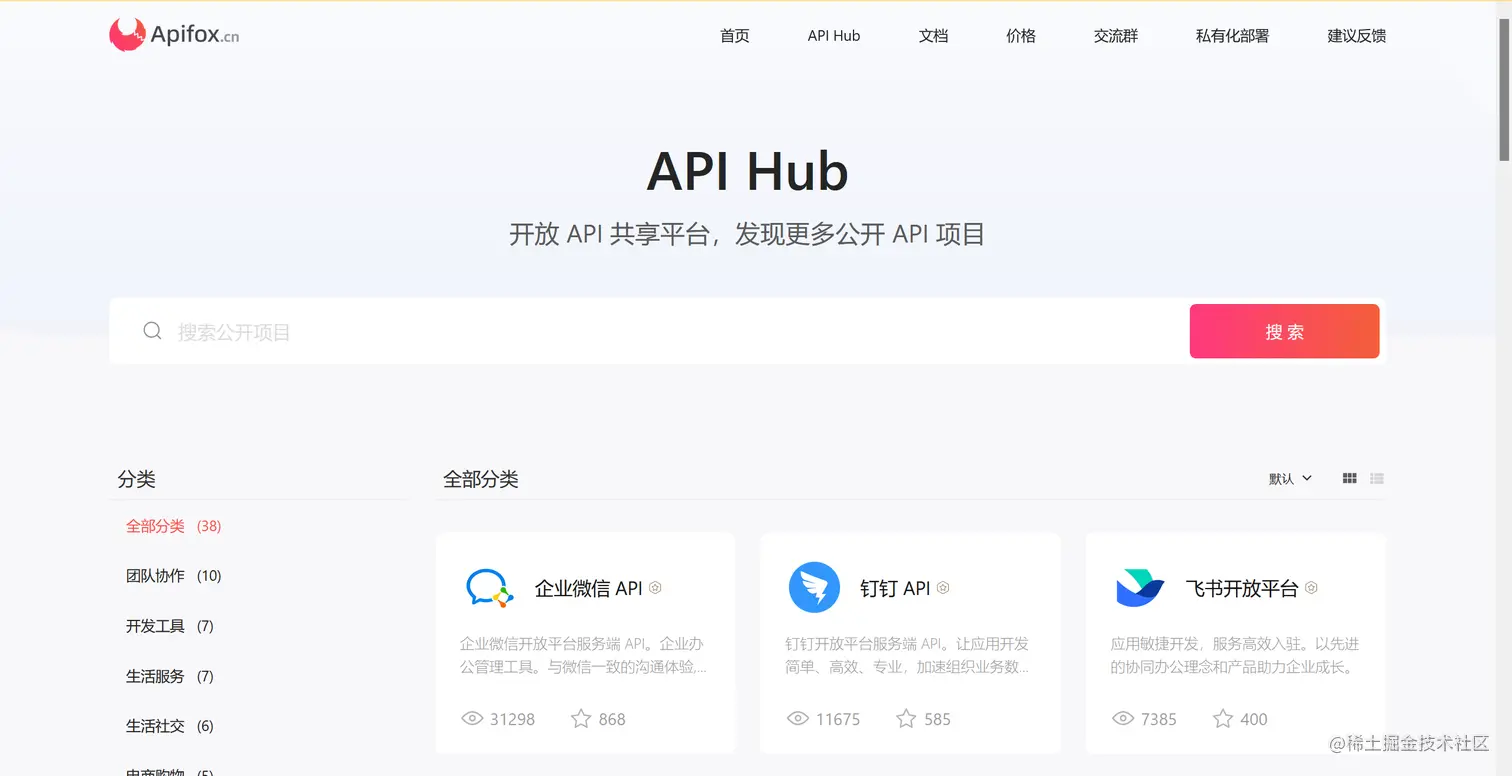Click verified badge next to 飞书开放平台
Image resolution: width=1512 pixels, height=776 pixels.
click(1311, 588)
